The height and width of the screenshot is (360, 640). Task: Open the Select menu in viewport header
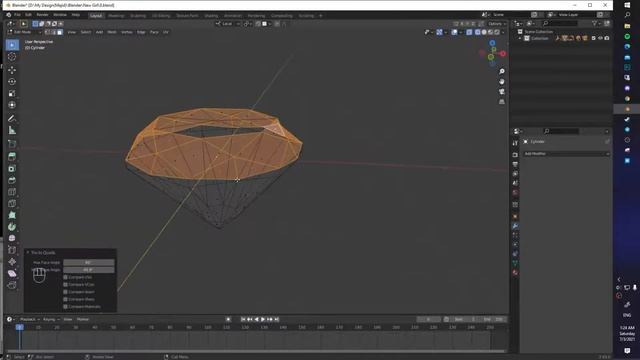[x=86, y=32]
